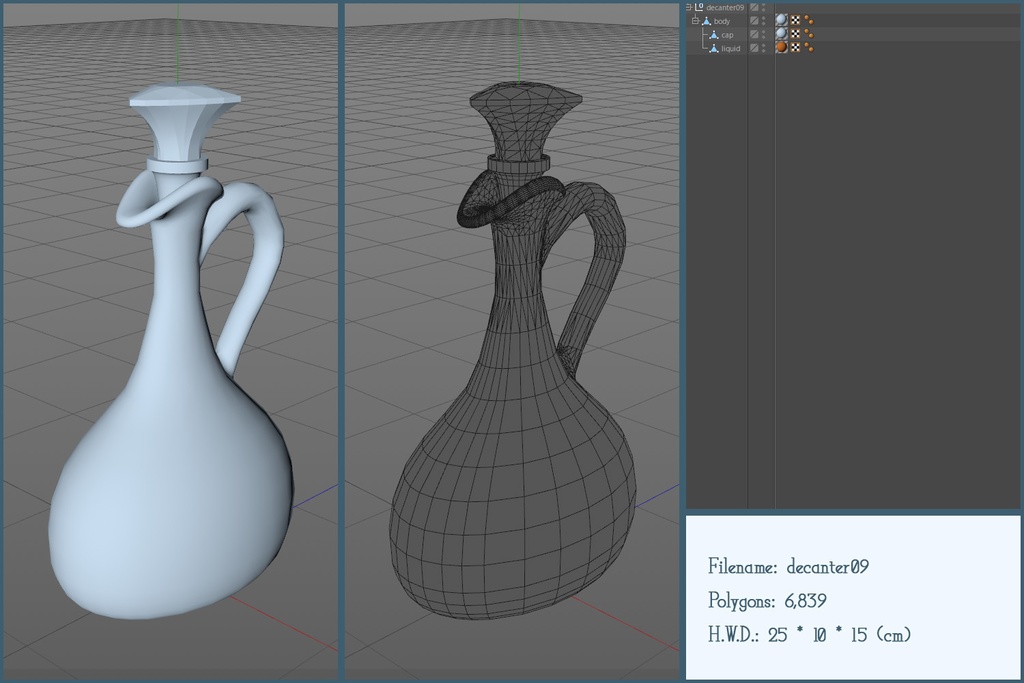Toggle the layer square for body
The width and height of the screenshot is (1024, 683).
pos(754,21)
